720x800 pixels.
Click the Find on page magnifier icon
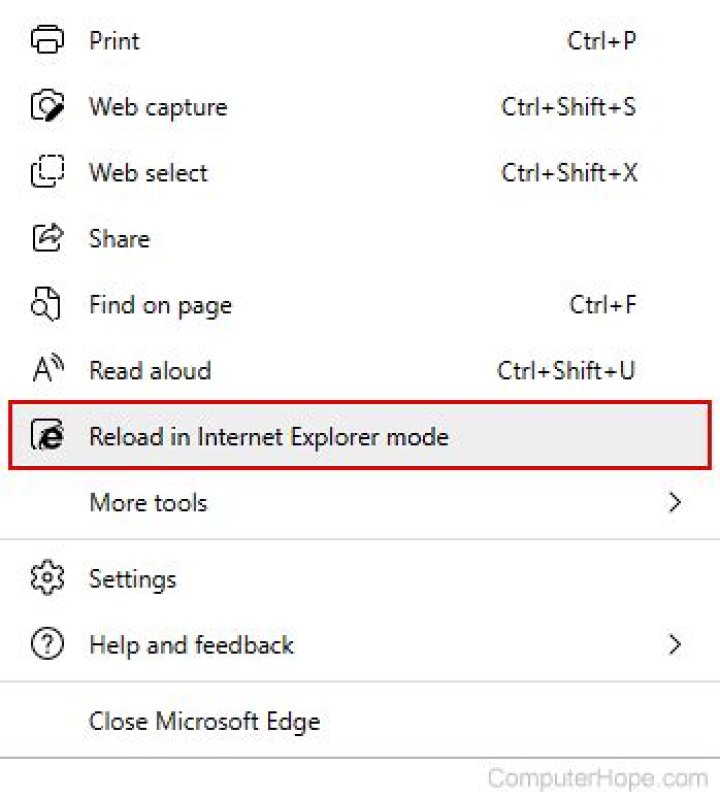(47, 305)
